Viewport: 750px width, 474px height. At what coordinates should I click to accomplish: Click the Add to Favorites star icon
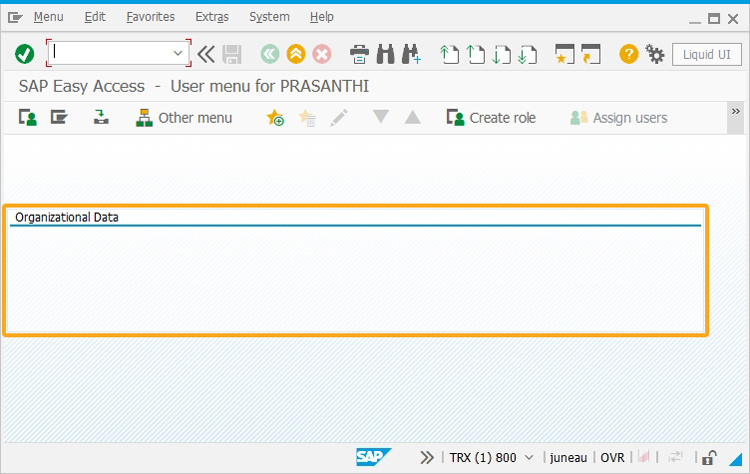click(275, 118)
